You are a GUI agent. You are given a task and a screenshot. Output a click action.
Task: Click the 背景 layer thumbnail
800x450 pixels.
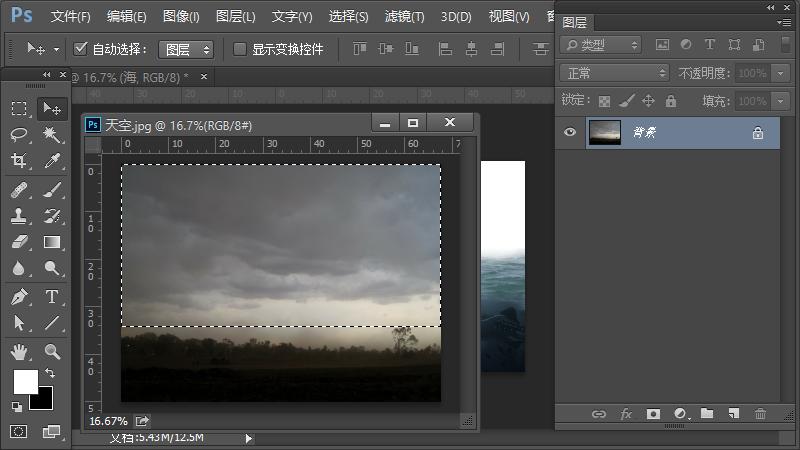point(605,132)
